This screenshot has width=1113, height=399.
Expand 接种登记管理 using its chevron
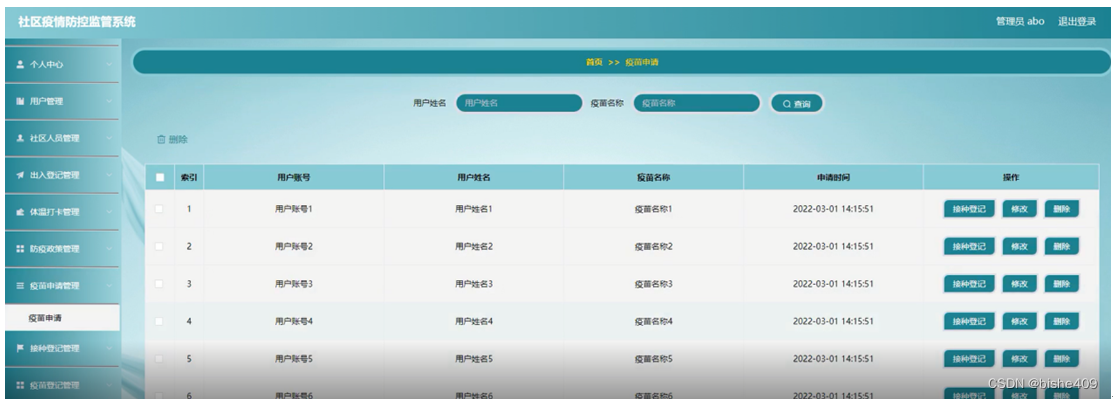pyautogui.click(x=109, y=349)
